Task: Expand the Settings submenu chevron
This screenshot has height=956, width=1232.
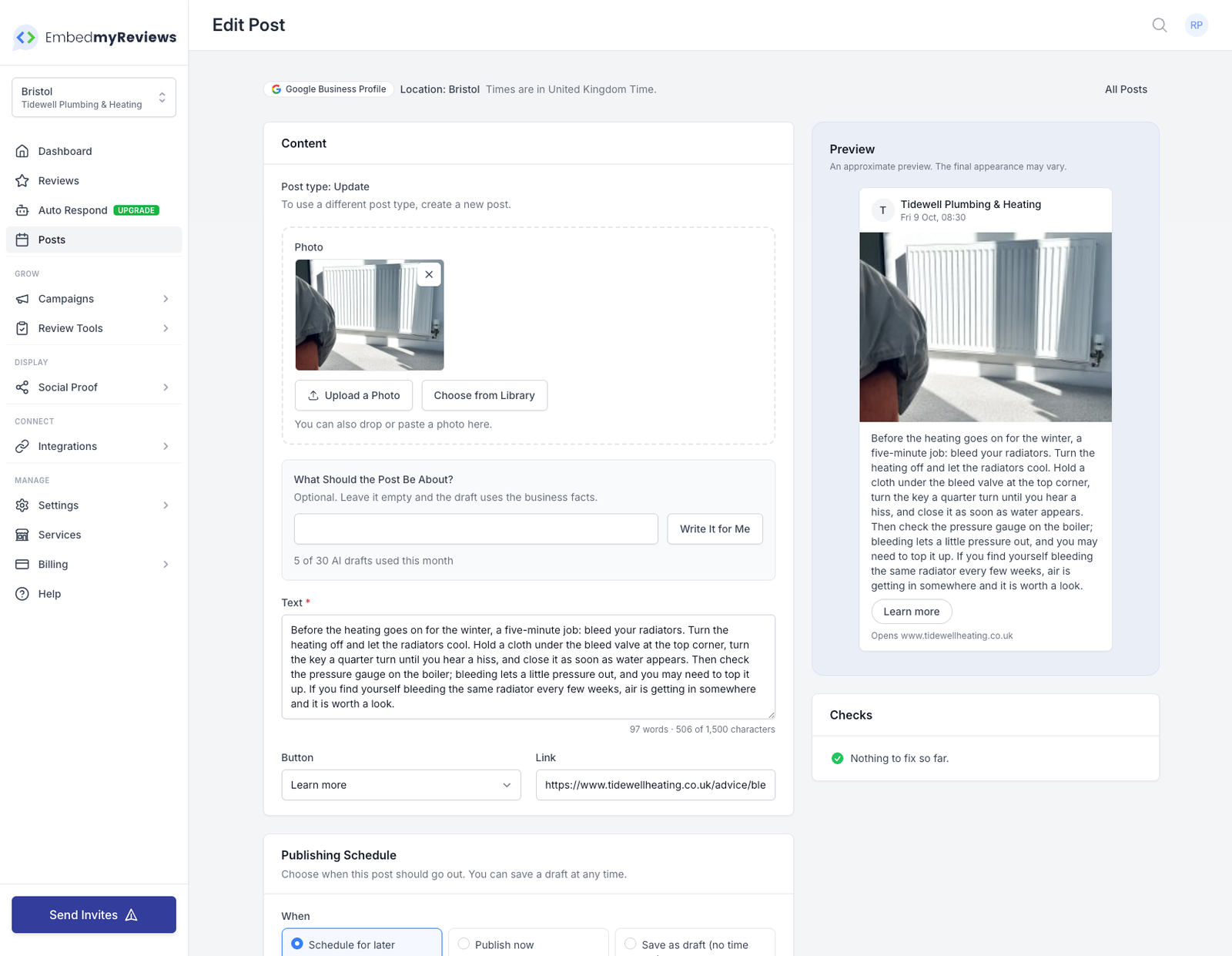Action: (x=166, y=505)
